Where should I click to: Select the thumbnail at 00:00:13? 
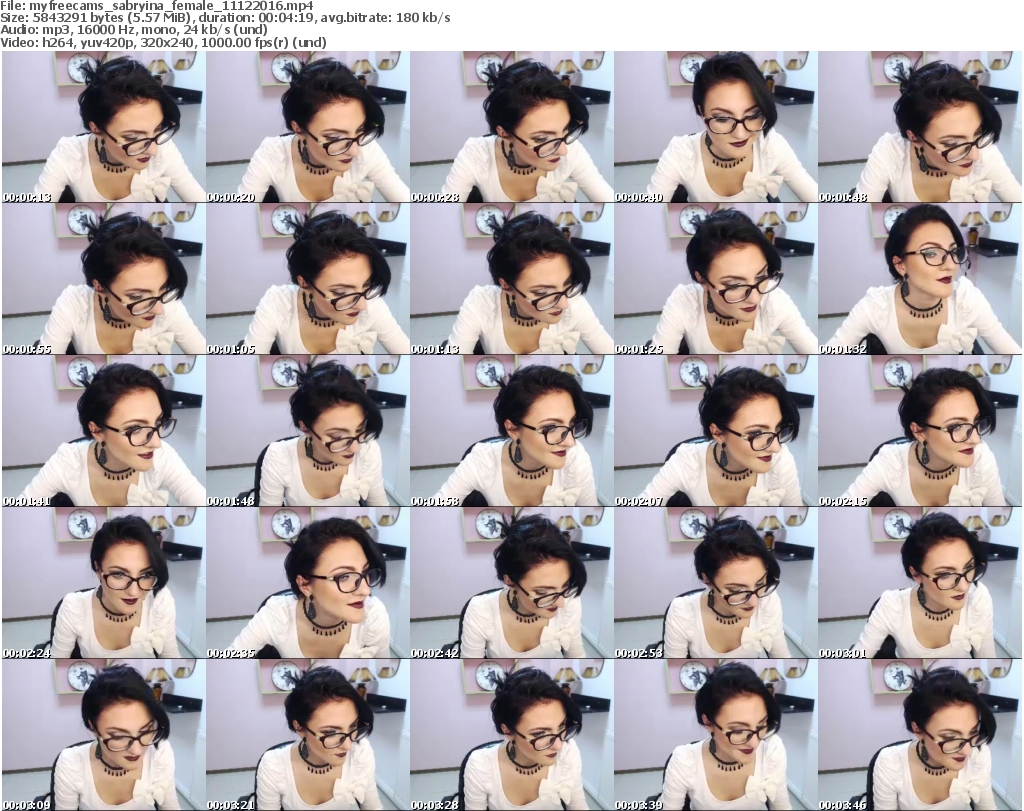(104, 127)
